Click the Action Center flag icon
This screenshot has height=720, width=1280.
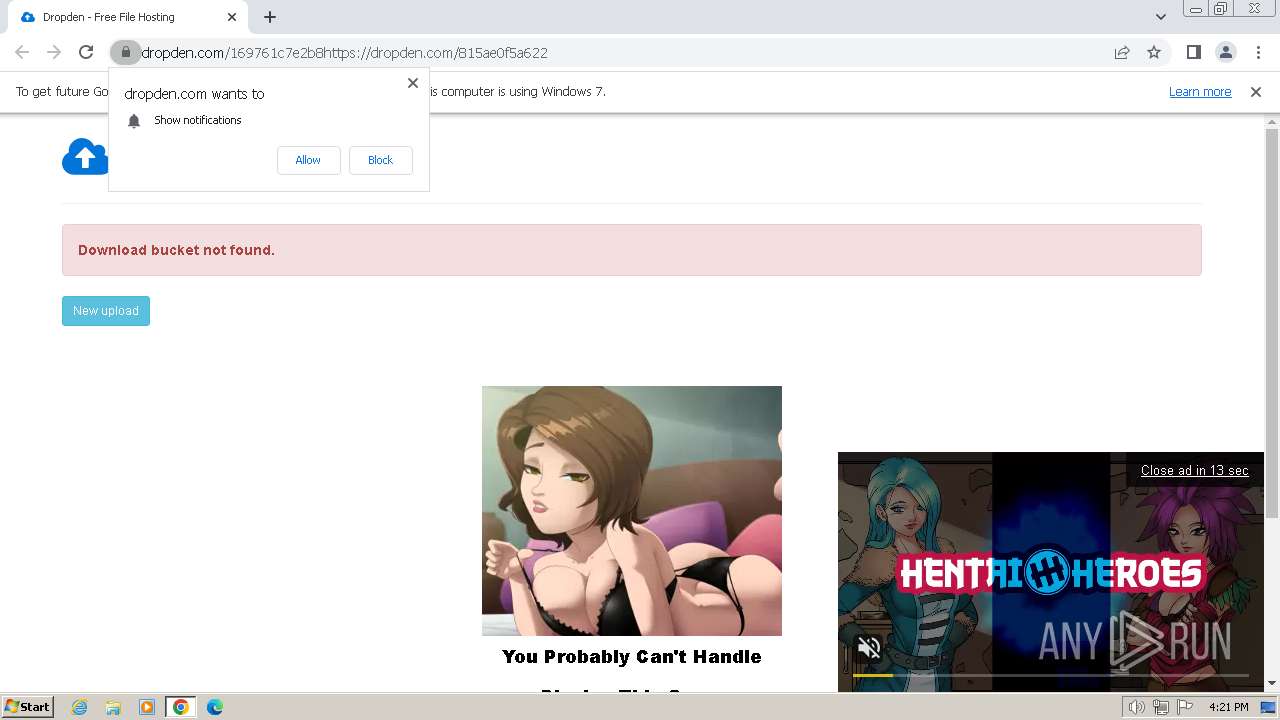point(1185,707)
